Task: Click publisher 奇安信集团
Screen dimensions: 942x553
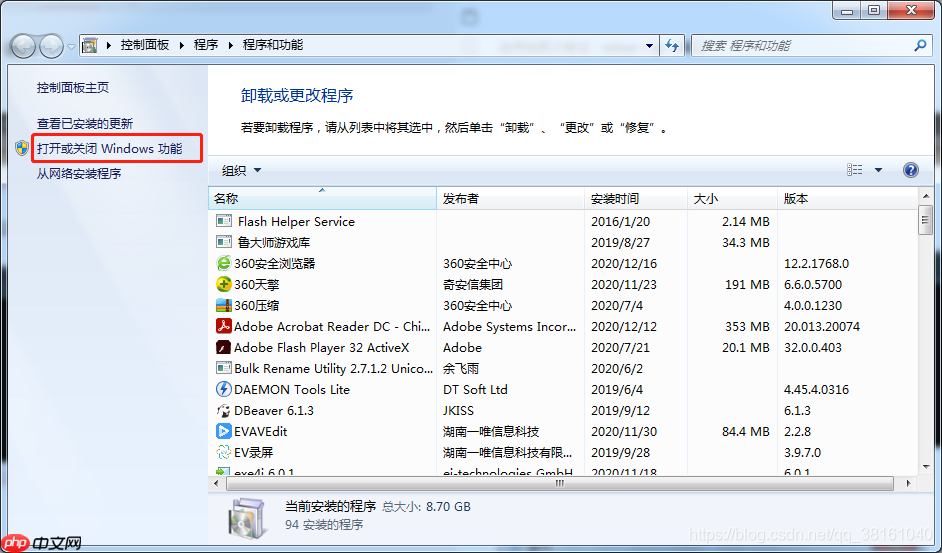Action: 473,284
